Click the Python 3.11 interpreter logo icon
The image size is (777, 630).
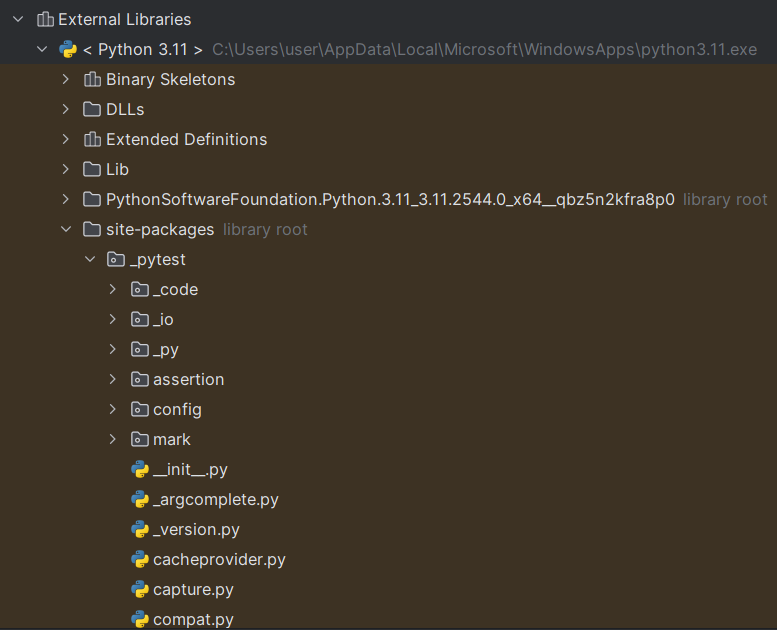tap(68, 50)
